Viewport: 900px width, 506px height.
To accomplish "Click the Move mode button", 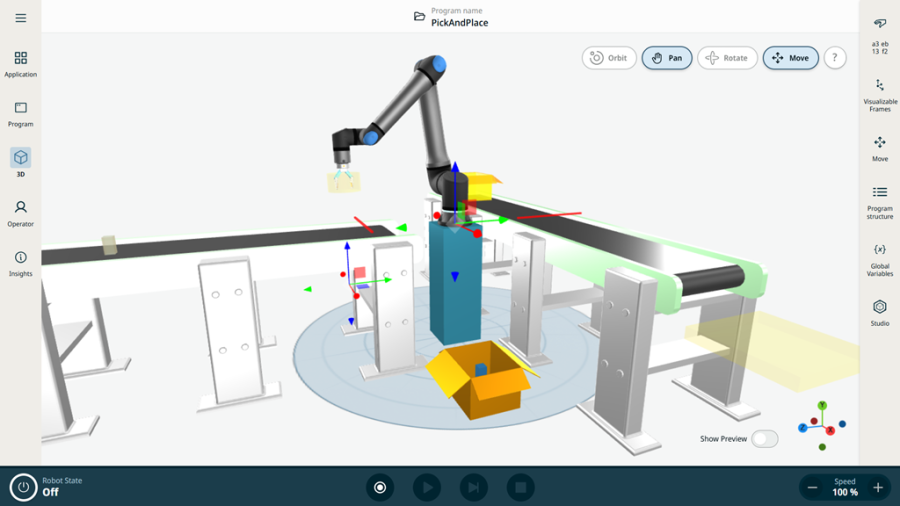I will point(790,58).
